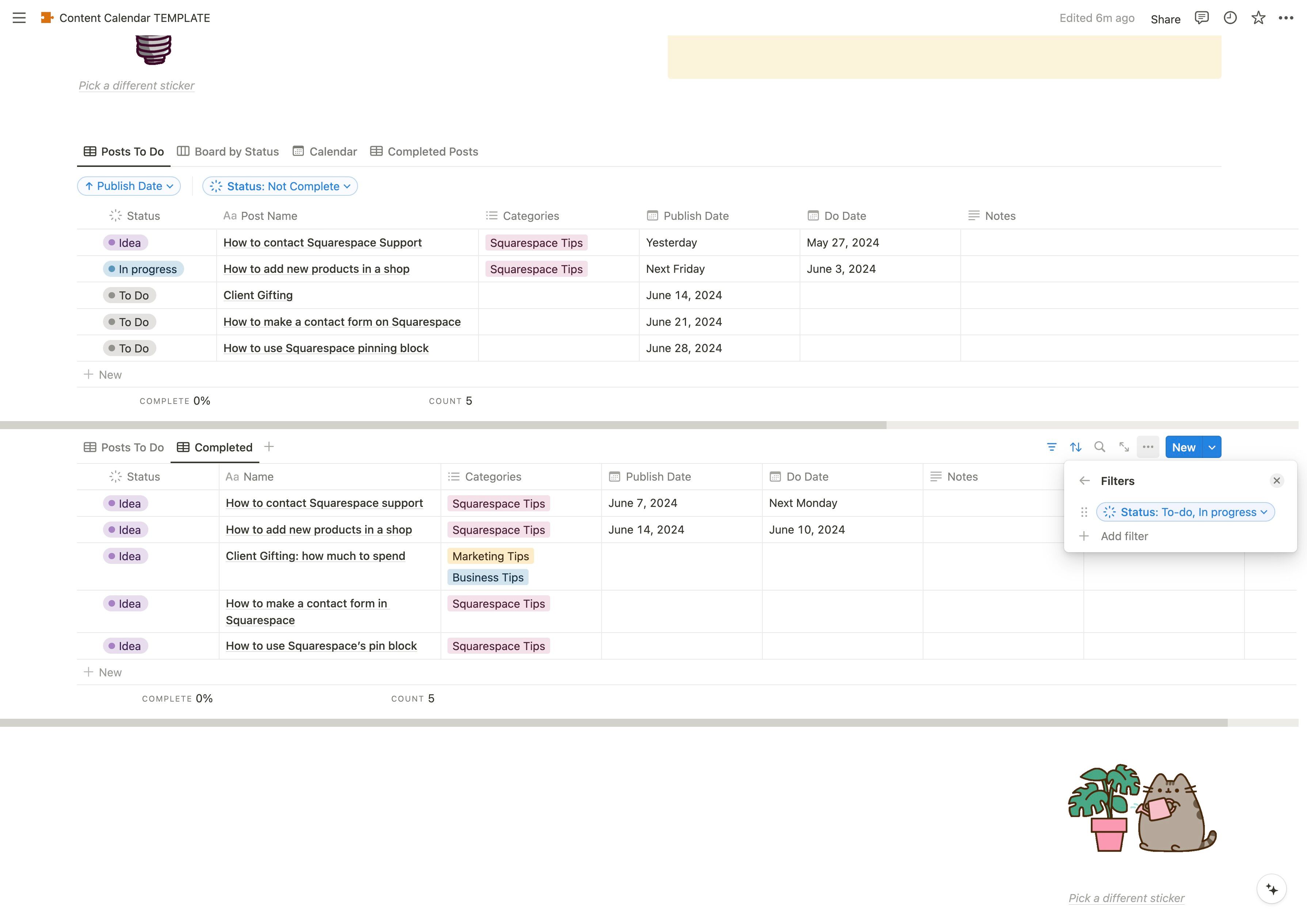Go back from the Filters panel
The width and height of the screenshot is (1307, 924).
1085,481
